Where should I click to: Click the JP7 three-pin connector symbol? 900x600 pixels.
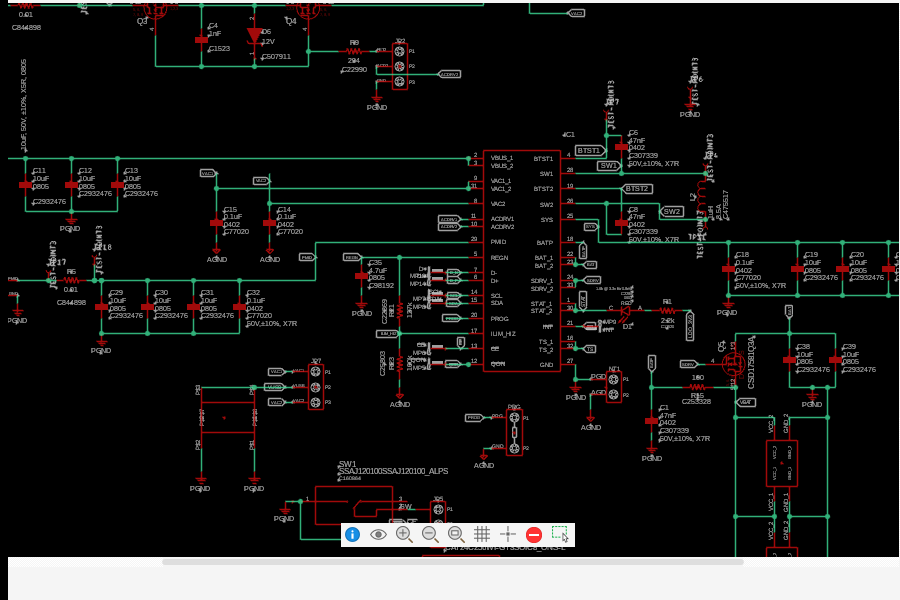point(316,388)
